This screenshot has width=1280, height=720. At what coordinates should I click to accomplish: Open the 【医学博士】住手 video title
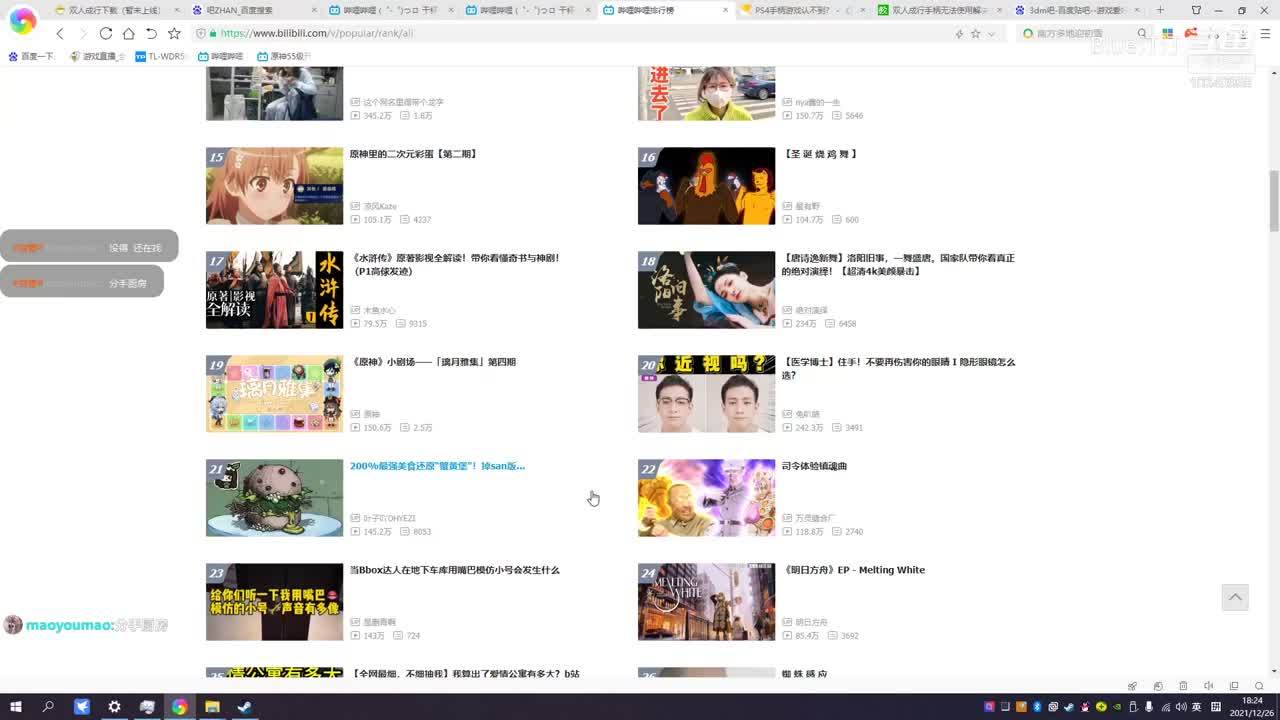click(898, 368)
